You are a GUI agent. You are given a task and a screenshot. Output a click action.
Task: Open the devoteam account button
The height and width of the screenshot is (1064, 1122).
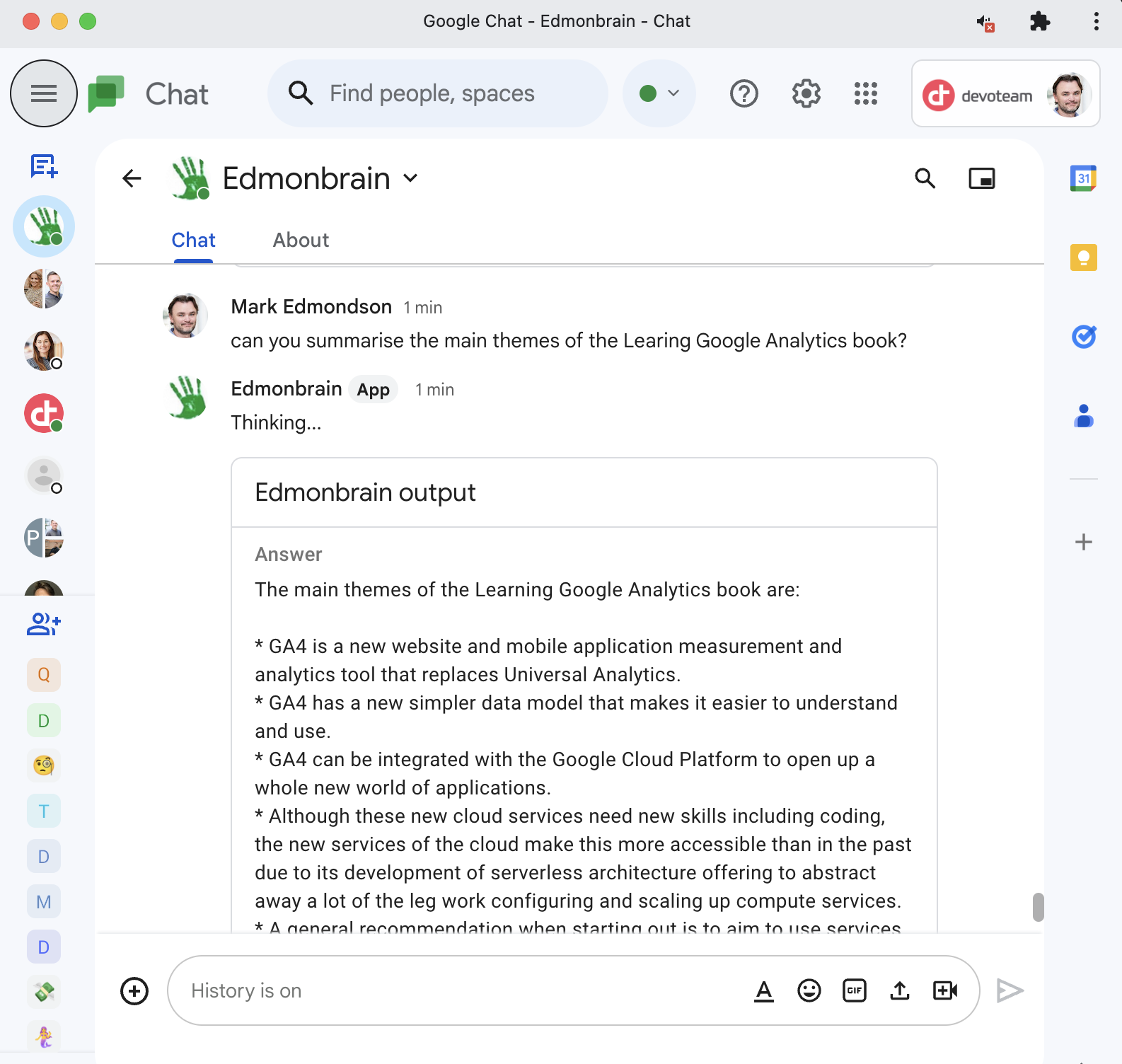pyautogui.click(x=1005, y=93)
